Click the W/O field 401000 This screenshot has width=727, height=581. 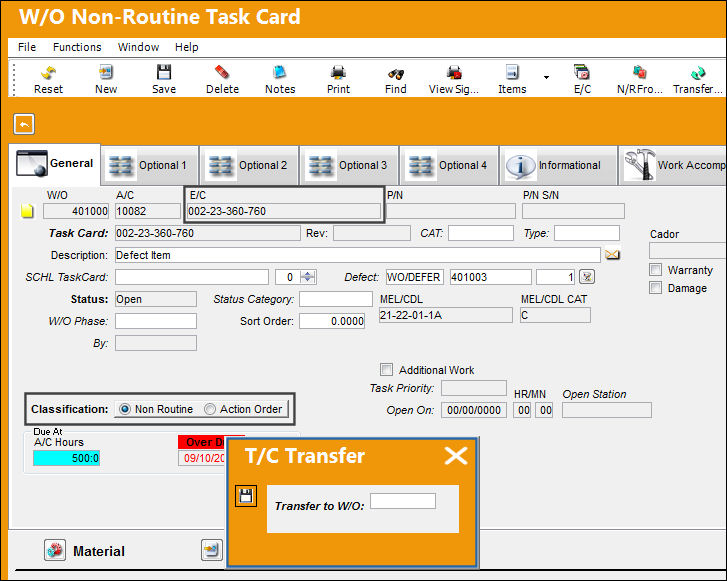76,211
